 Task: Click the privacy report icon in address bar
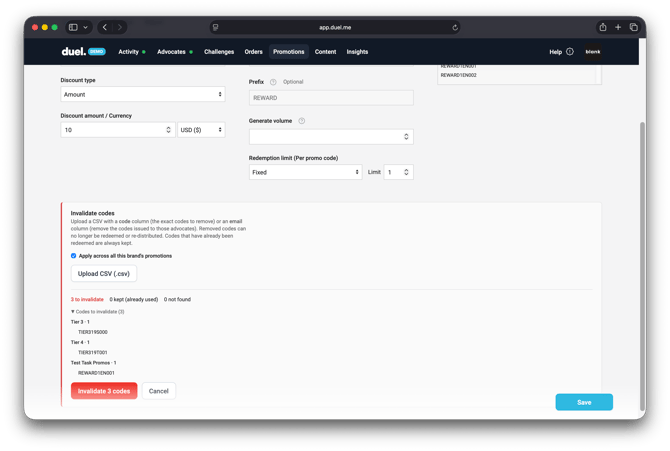215,27
